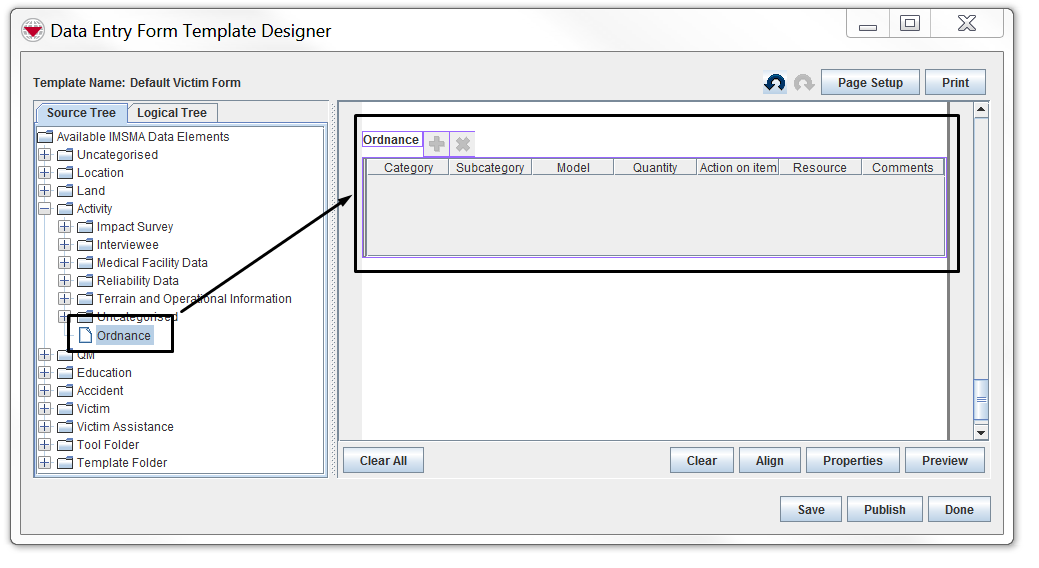Viewport: 1039px width, 568px height.
Task: Click the vertical scrollbar down arrow
Action: pos(981,432)
